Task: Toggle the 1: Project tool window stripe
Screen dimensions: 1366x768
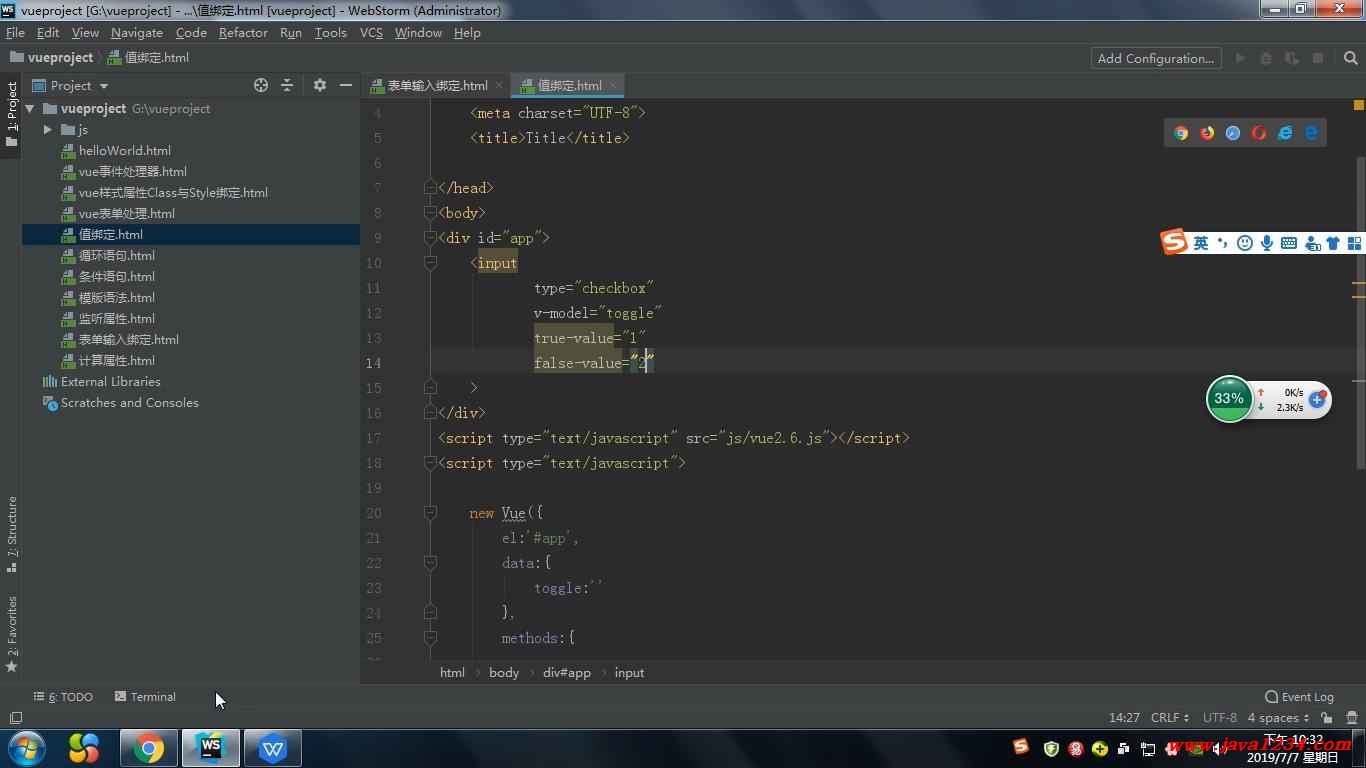Action: point(12,114)
